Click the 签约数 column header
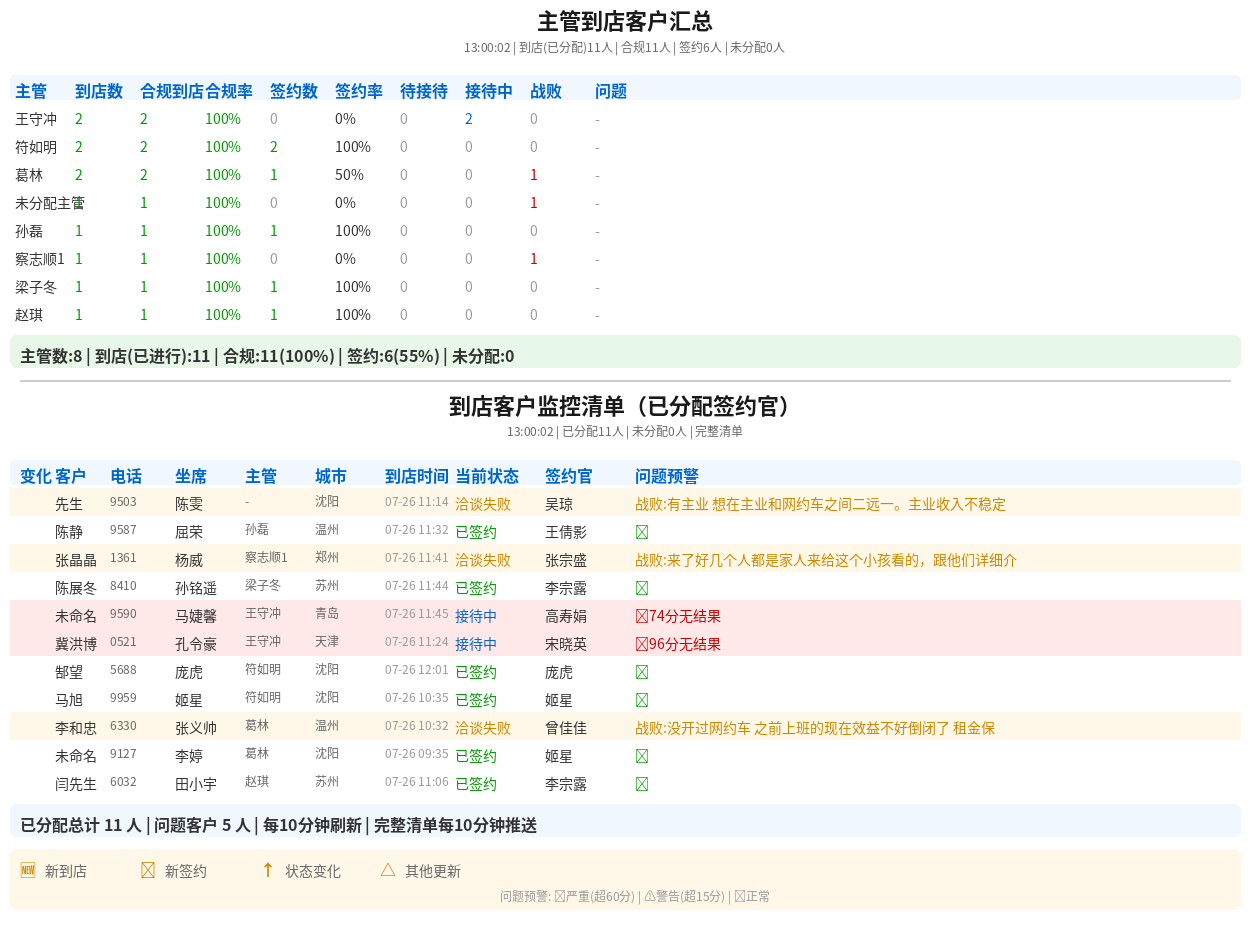1250x952 pixels. (x=294, y=91)
